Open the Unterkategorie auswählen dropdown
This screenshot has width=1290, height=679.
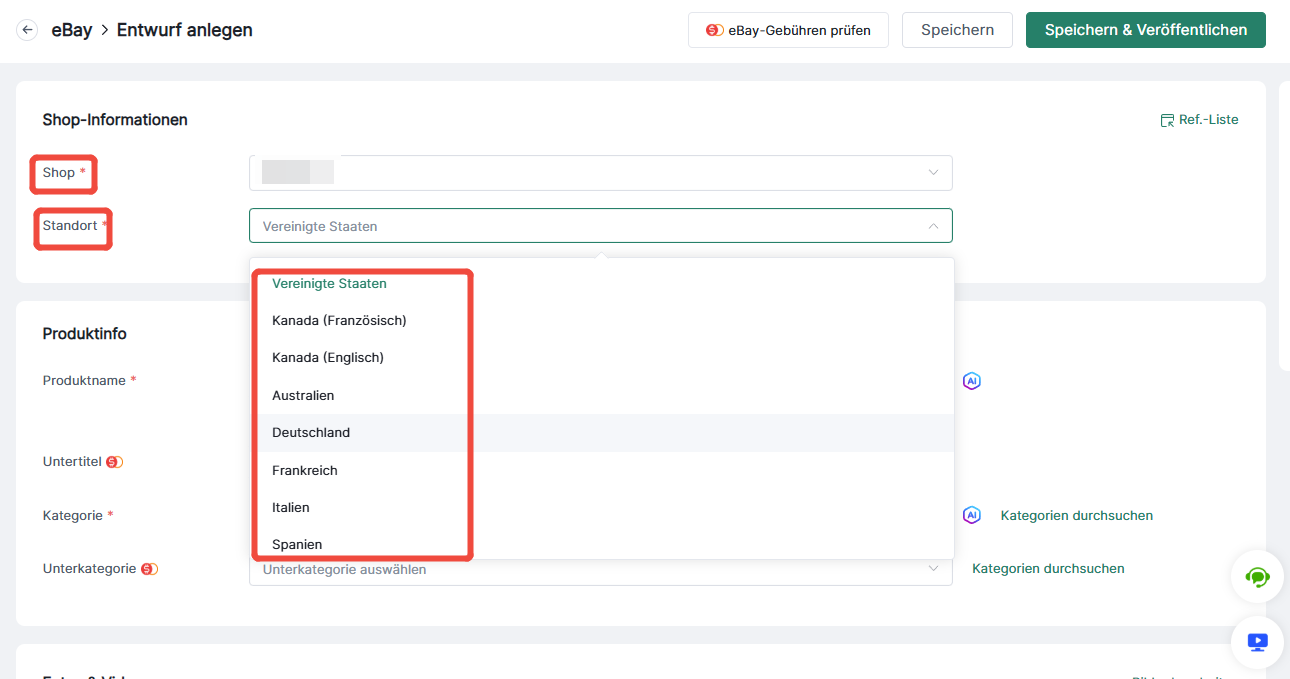pos(600,569)
